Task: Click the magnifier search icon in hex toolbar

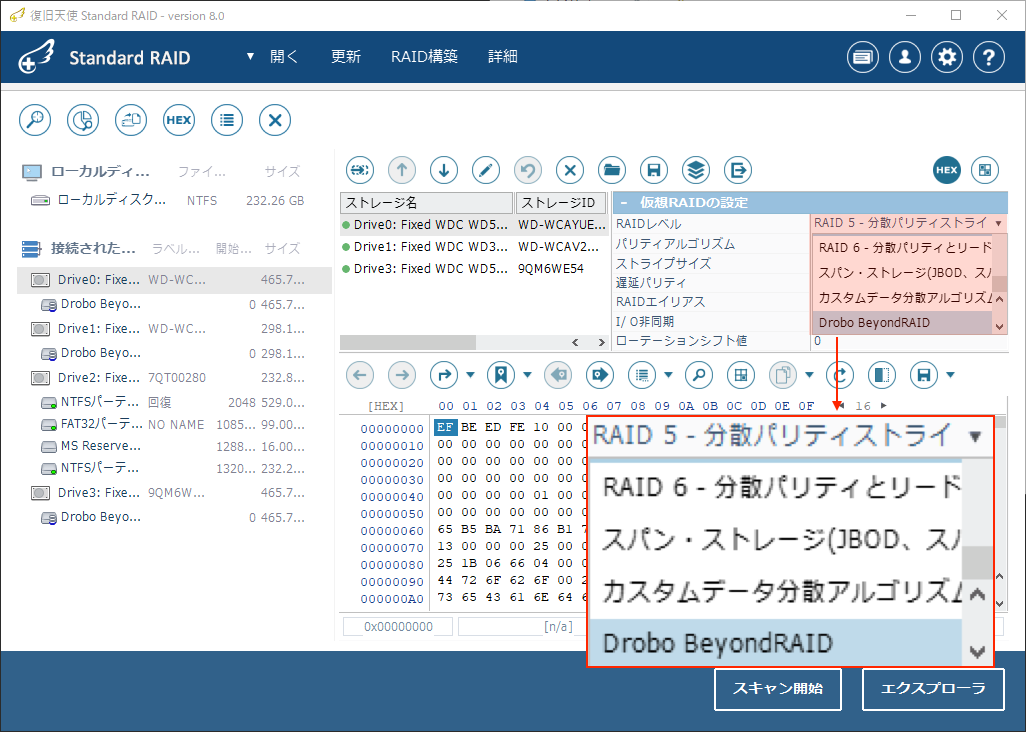Action: pyautogui.click(x=699, y=375)
